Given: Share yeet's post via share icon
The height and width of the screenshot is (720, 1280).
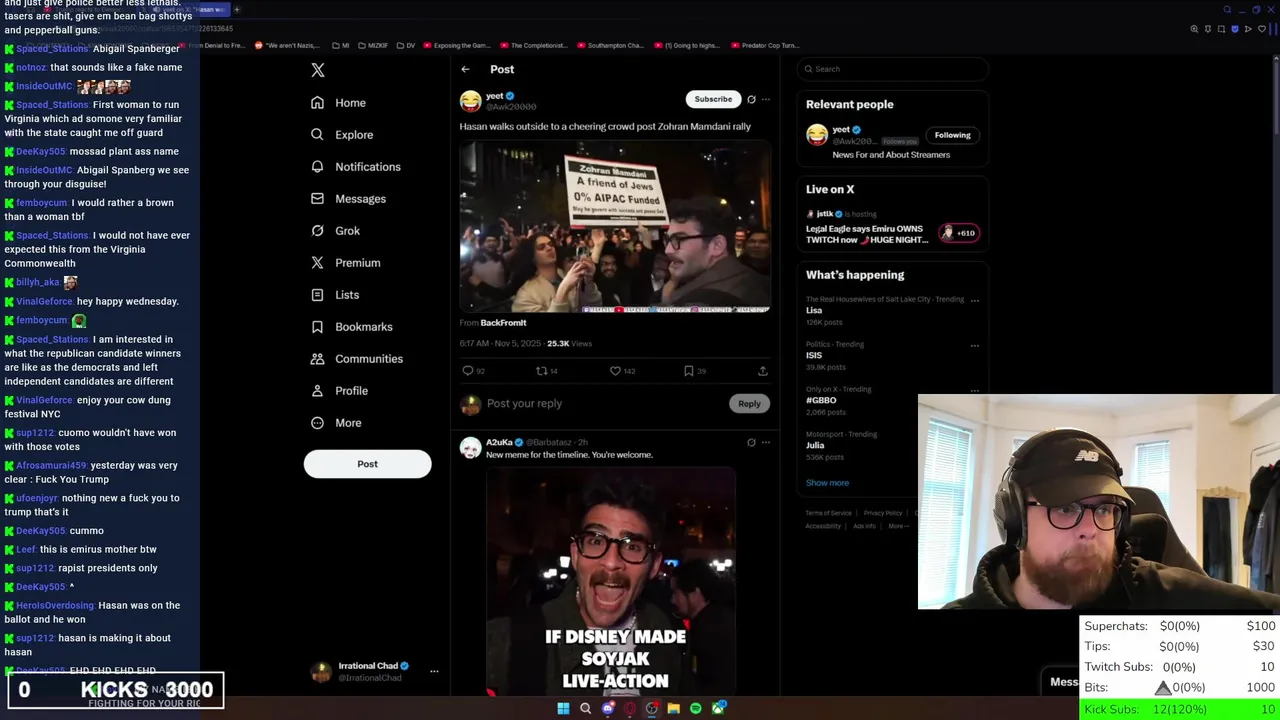Looking at the screenshot, I should [762, 371].
